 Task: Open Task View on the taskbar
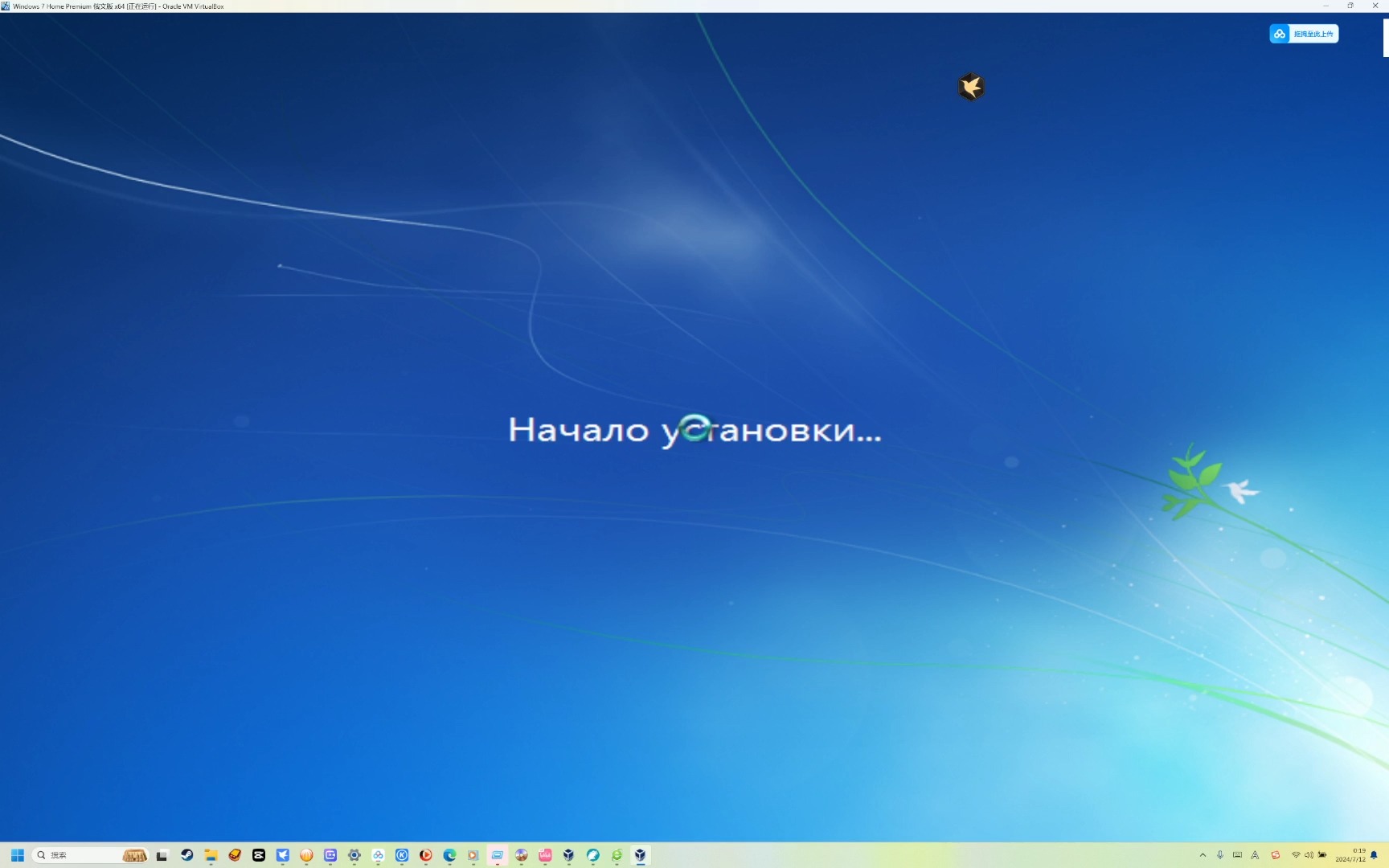point(162,855)
